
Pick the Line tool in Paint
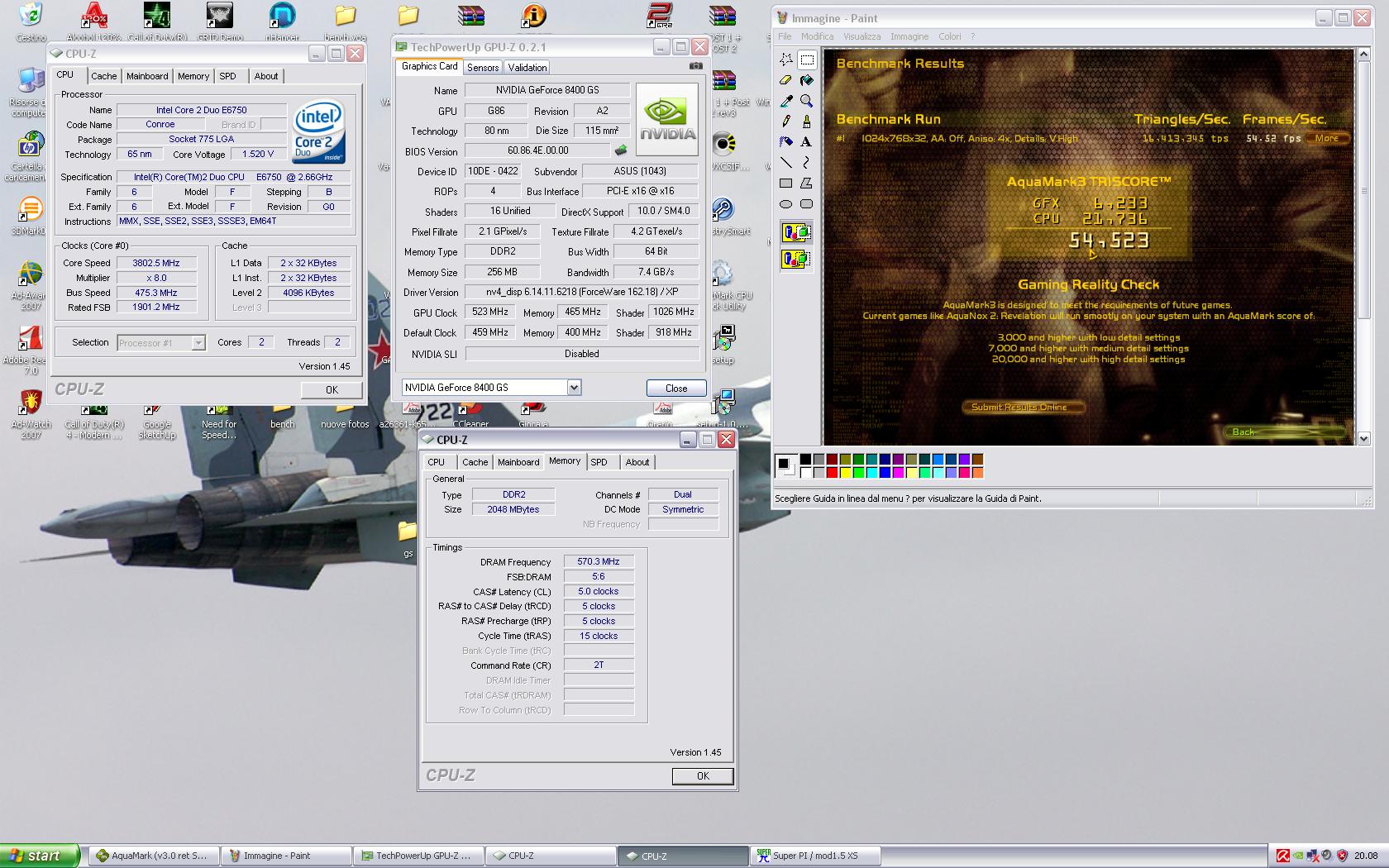pyautogui.click(x=786, y=163)
